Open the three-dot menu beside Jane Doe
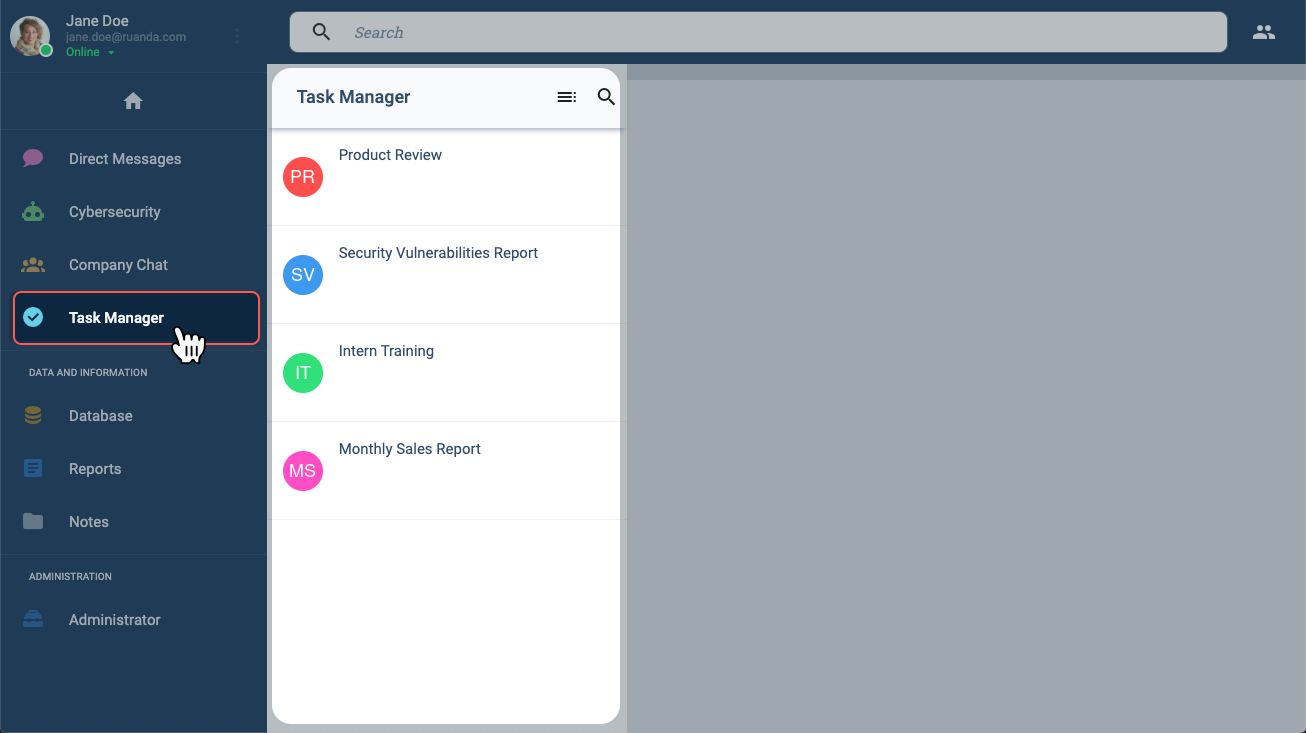 pyautogui.click(x=237, y=36)
